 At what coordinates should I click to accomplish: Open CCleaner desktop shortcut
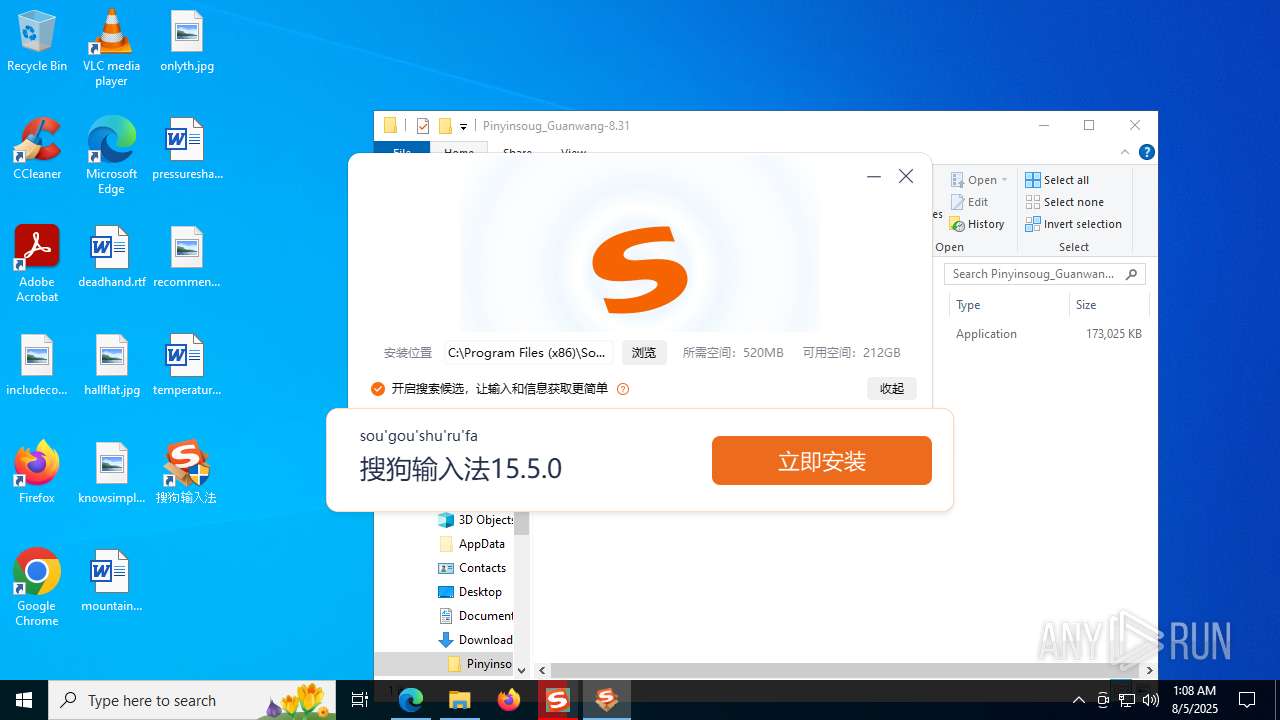click(37, 150)
